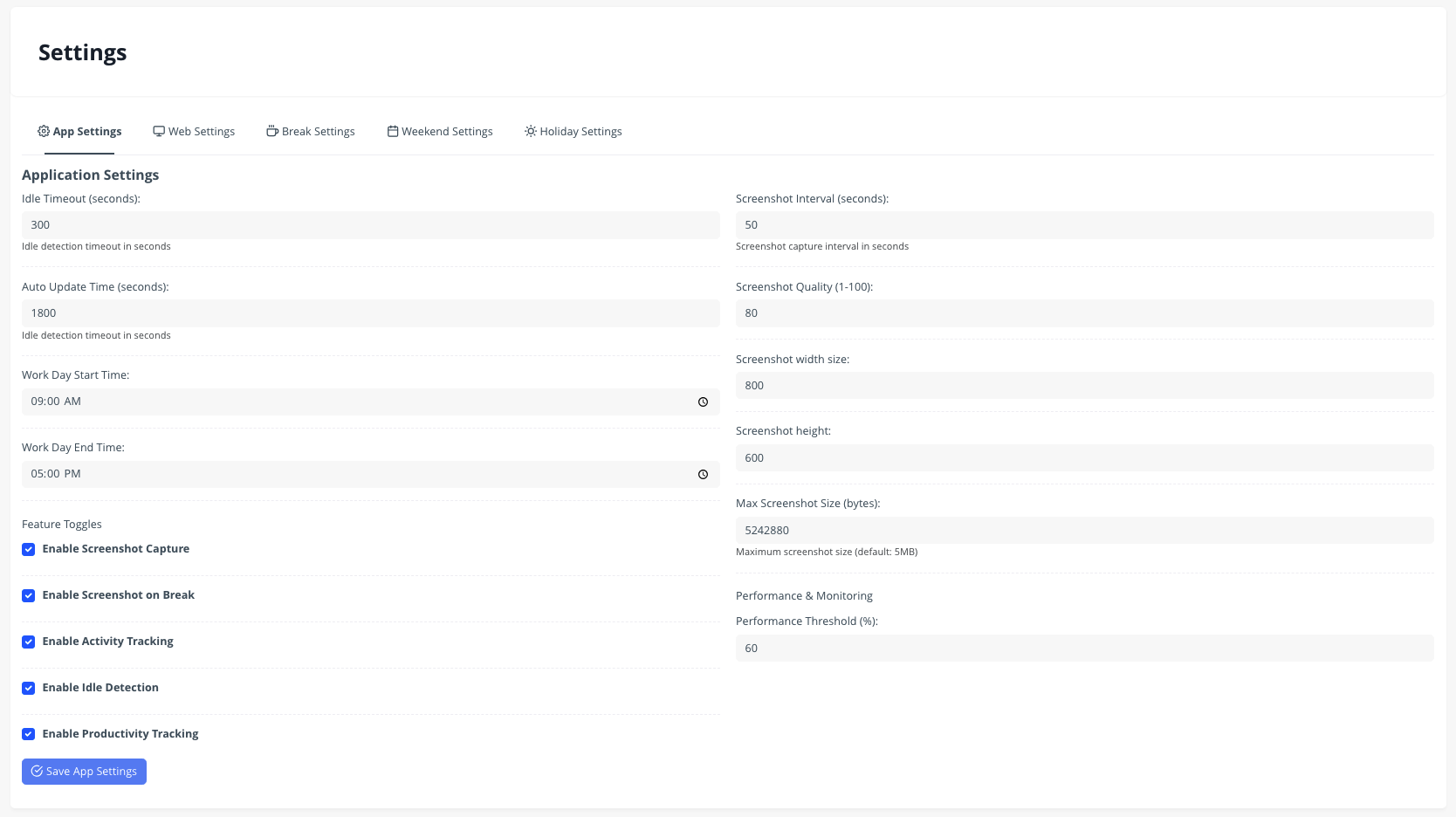Toggle Enable Screenshot on Break checkbox
Viewport: 1456px width, 817px height.
pyautogui.click(x=29, y=595)
